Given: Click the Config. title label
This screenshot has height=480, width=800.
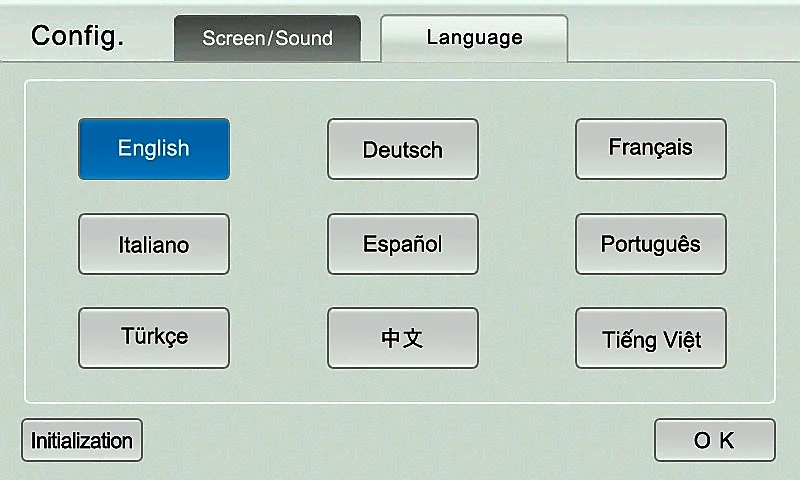Looking at the screenshot, I should click(78, 37).
